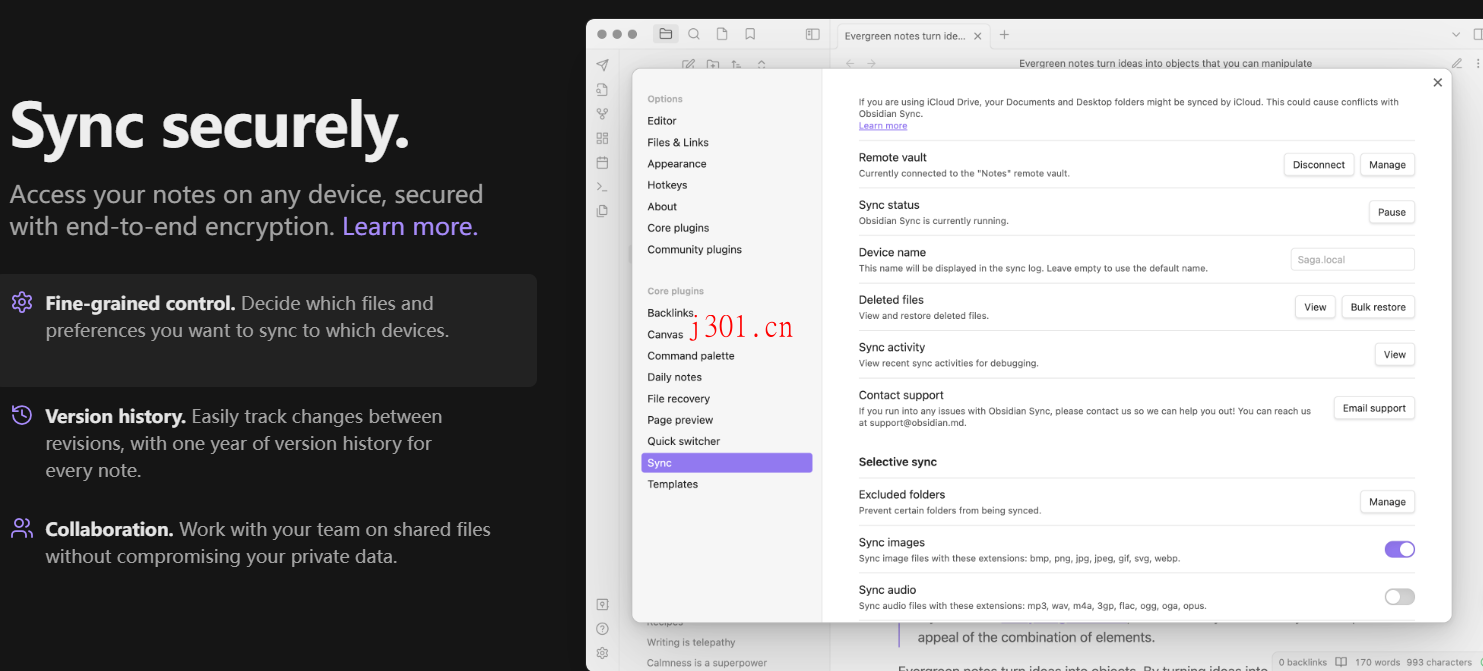Change sort order icon in explorer

pos(736,64)
